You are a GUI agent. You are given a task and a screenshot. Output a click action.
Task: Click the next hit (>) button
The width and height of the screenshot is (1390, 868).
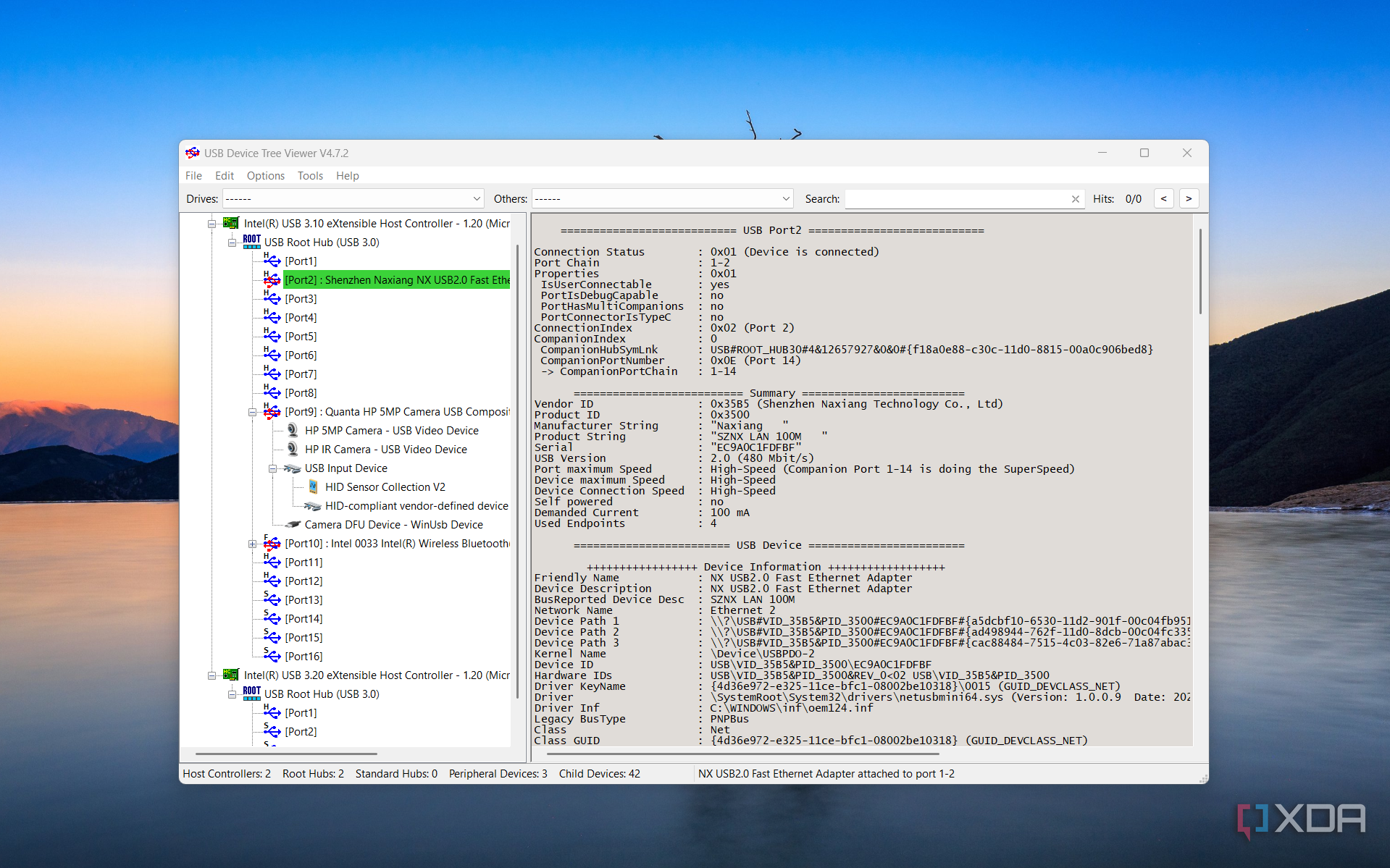click(1189, 198)
